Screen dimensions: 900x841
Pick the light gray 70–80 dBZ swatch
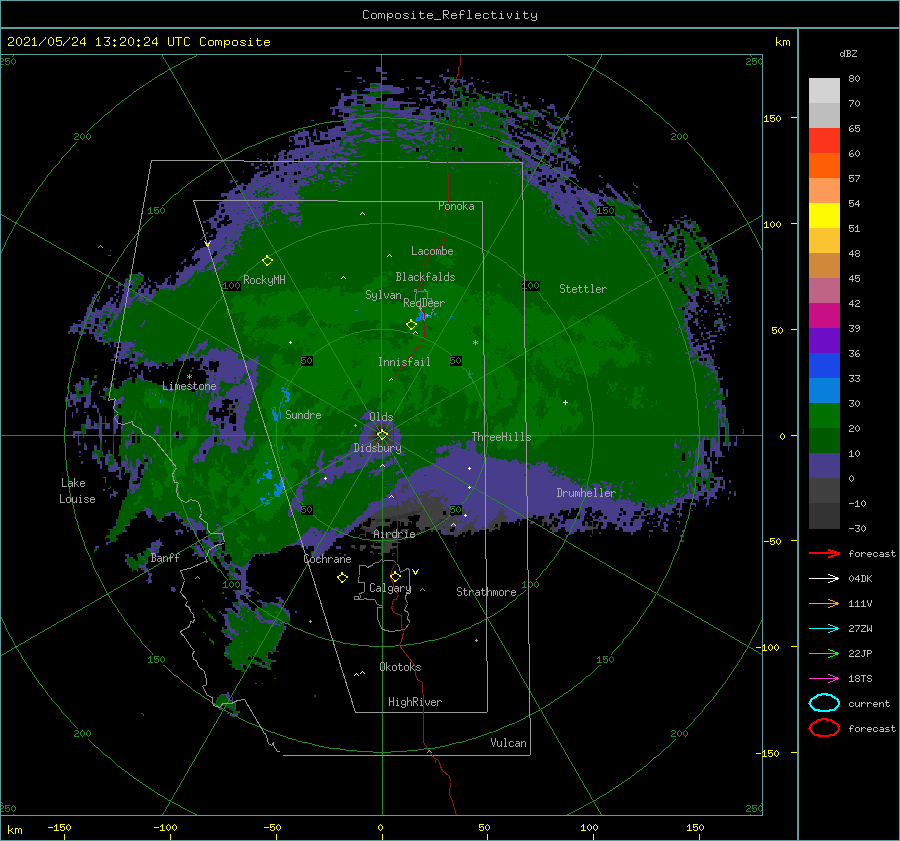(824, 91)
